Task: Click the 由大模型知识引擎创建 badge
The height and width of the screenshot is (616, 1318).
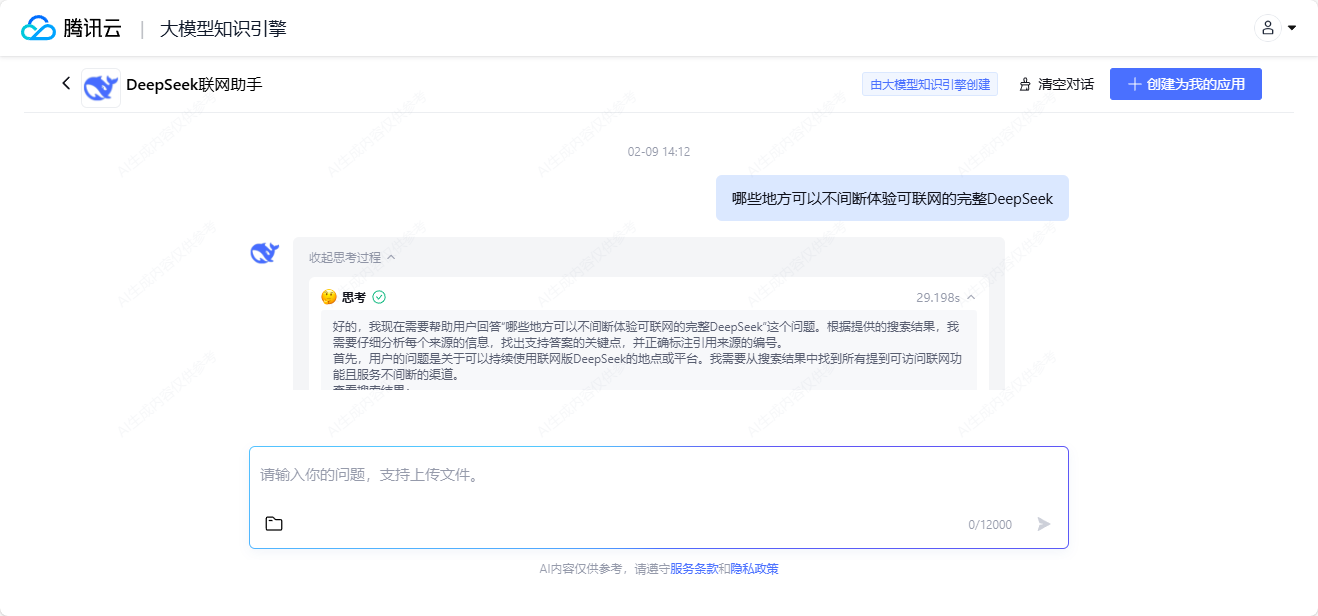Action: click(x=929, y=84)
